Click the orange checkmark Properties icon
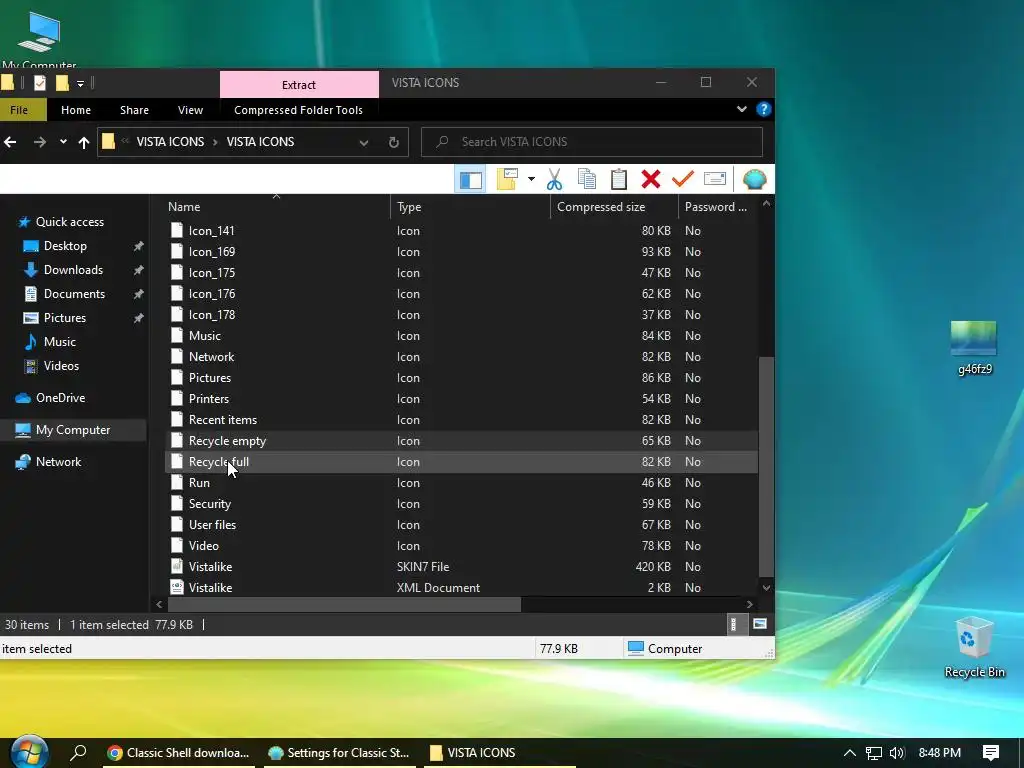This screenshot has height=768, width=1024. (682, 179)
